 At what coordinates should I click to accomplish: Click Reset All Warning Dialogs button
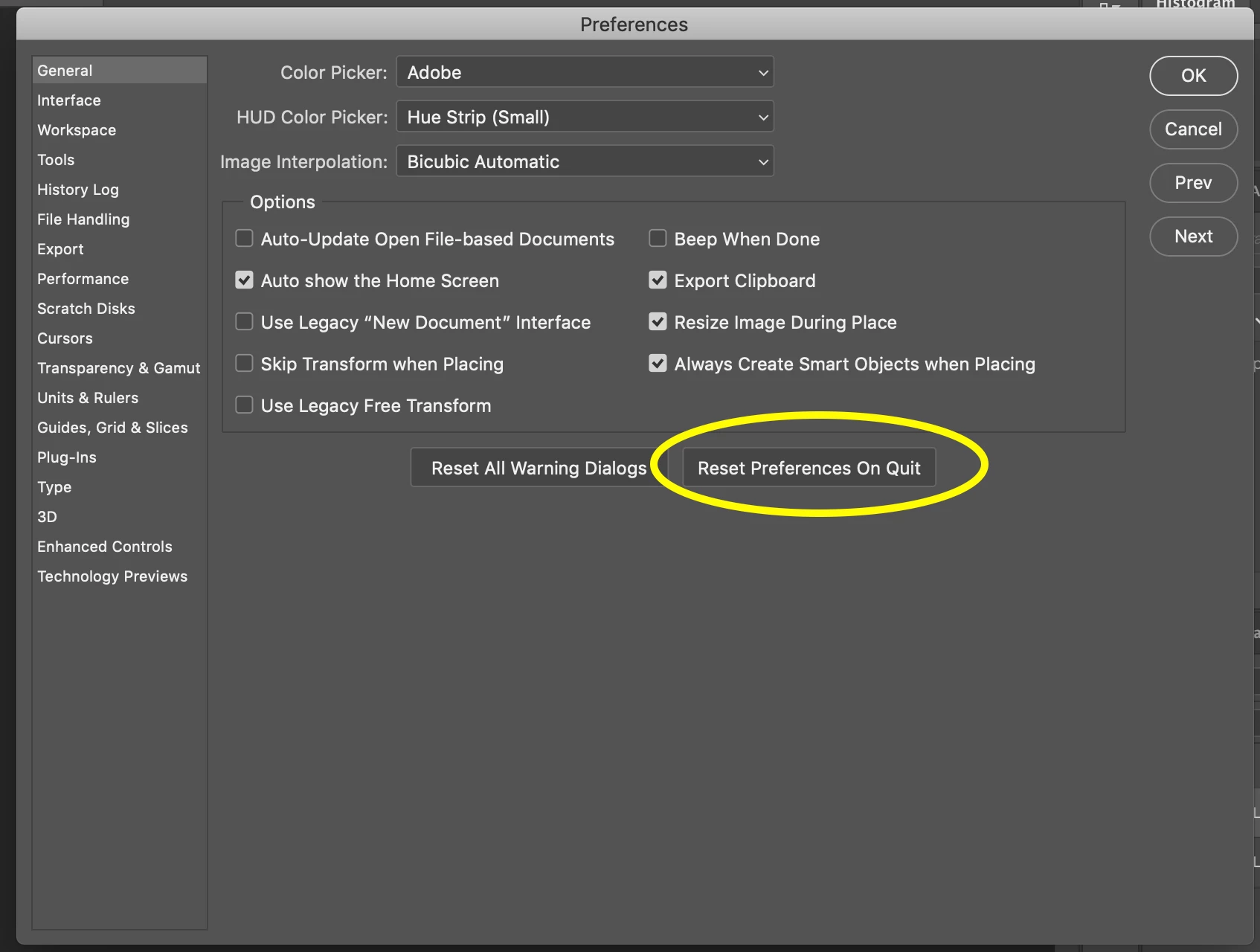coord(539,468)
